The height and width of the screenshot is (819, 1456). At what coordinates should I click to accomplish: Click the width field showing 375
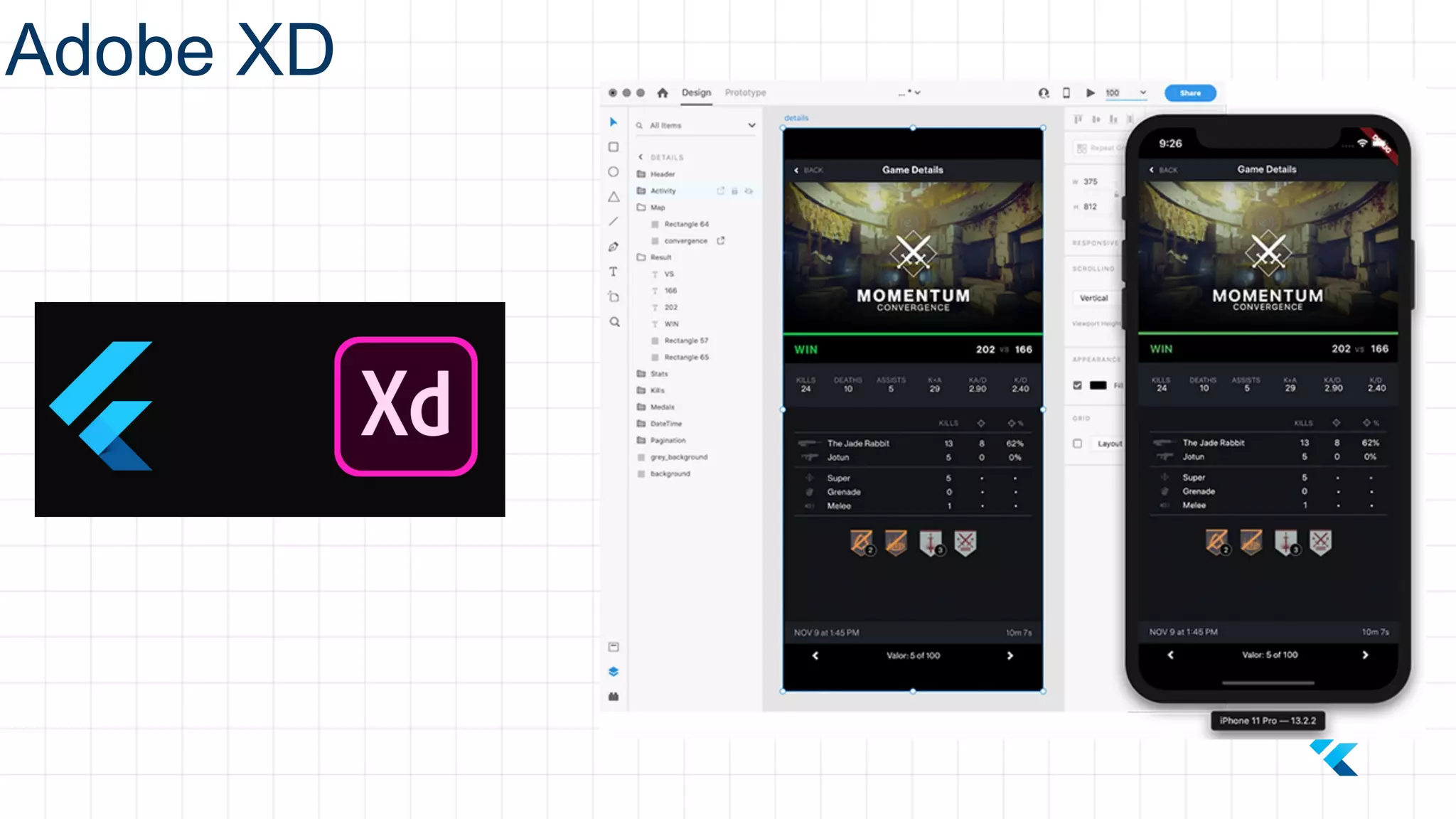point(1091,181)
